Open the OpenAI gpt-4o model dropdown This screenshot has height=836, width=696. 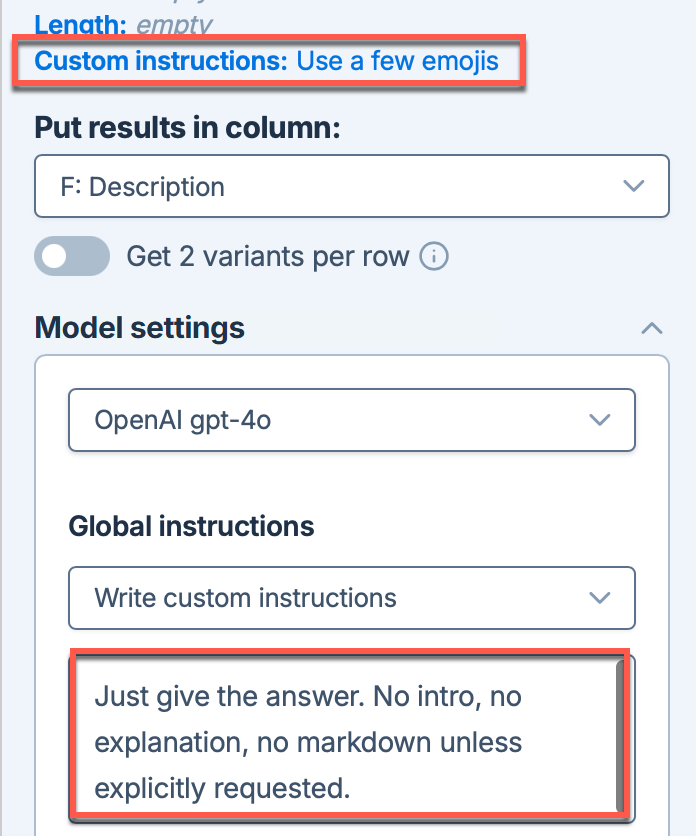350,420
